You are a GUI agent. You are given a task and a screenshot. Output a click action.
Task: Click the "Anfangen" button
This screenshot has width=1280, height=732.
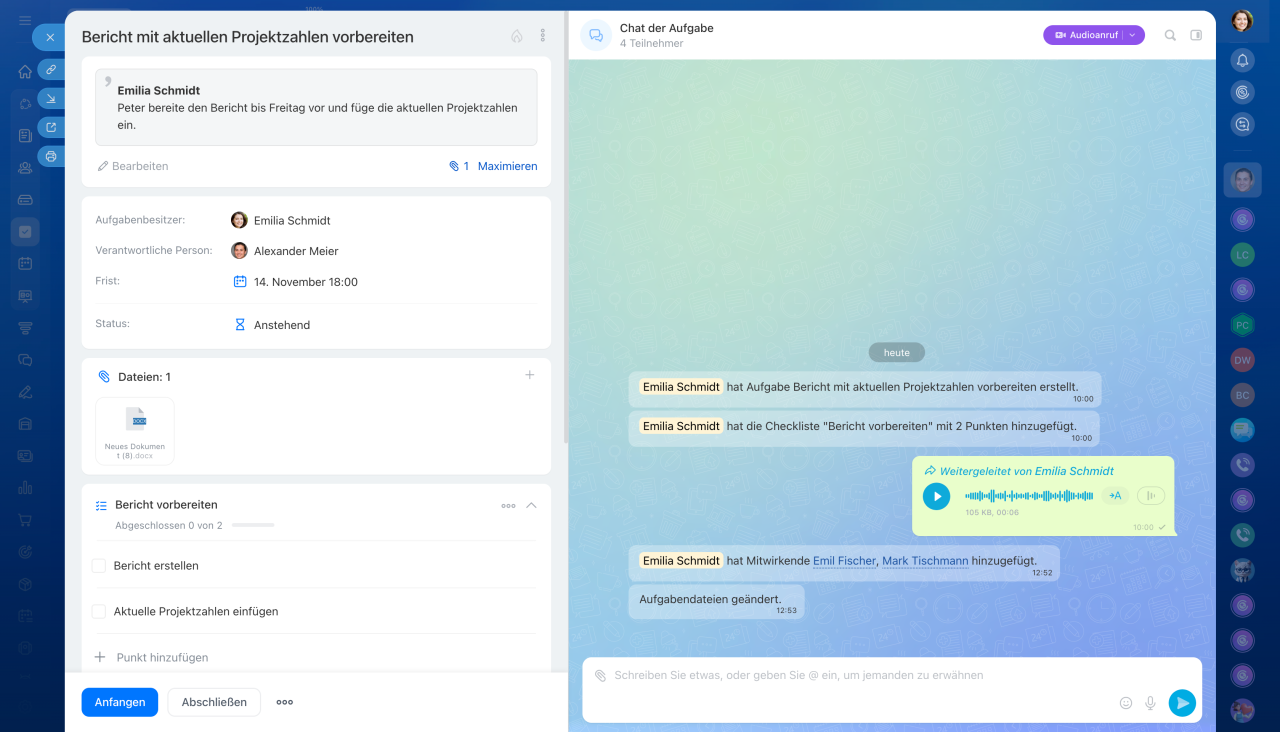(x=120, y=702)
